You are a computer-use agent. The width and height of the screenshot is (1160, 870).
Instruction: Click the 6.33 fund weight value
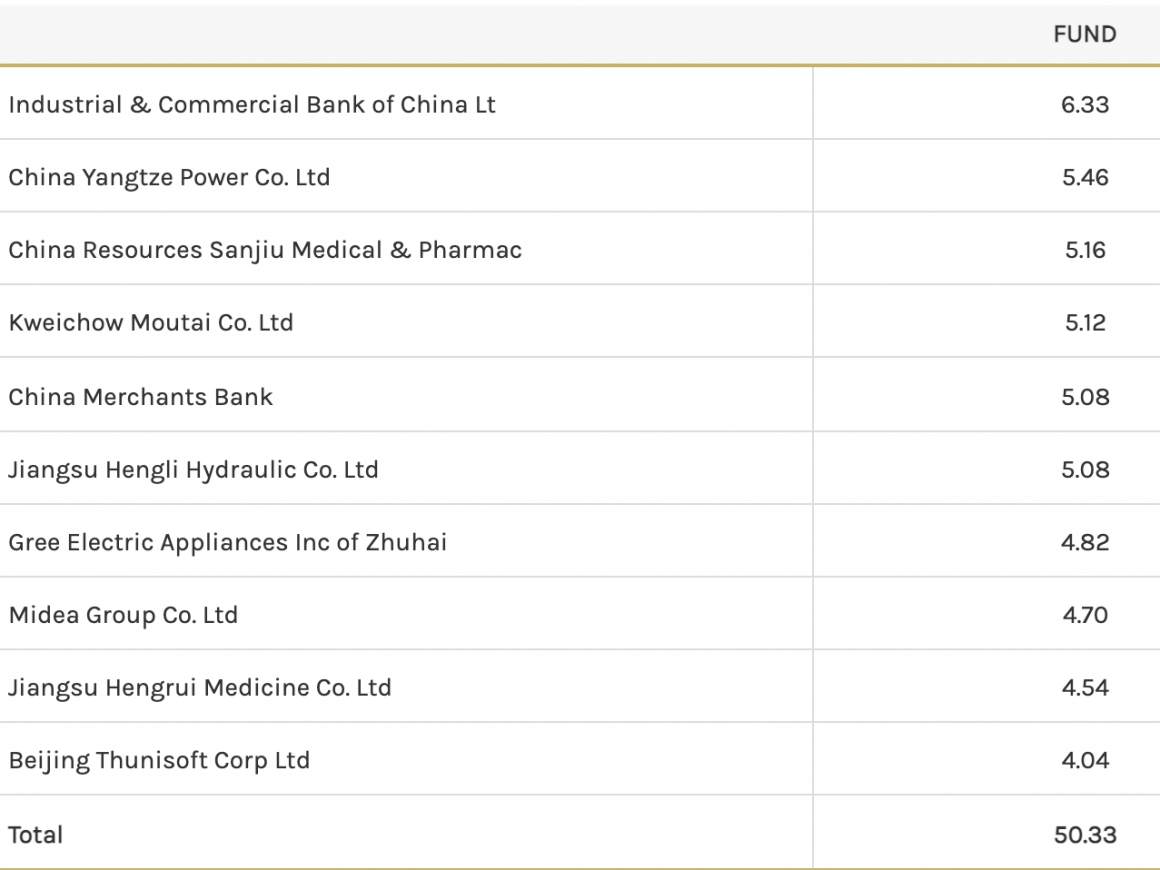pyautogui.click(x=1085, y=104)
